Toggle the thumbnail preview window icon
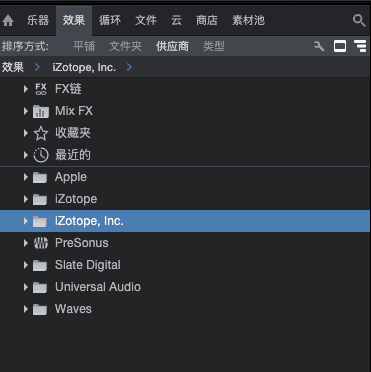Image resolution: width=371 pixels, height=372 pixels. [340, 46]
